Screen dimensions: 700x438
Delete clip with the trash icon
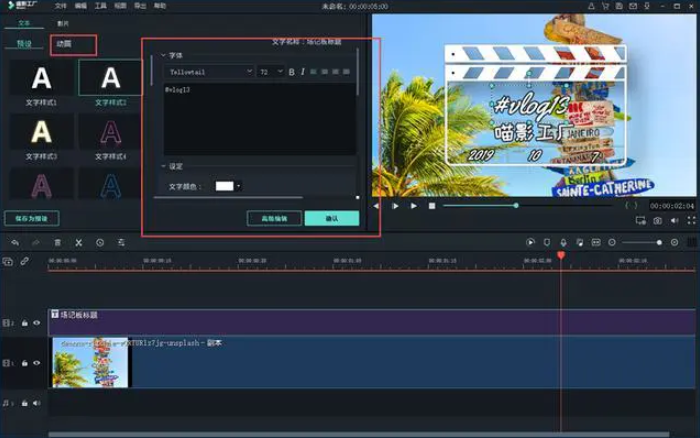(57, 242)
